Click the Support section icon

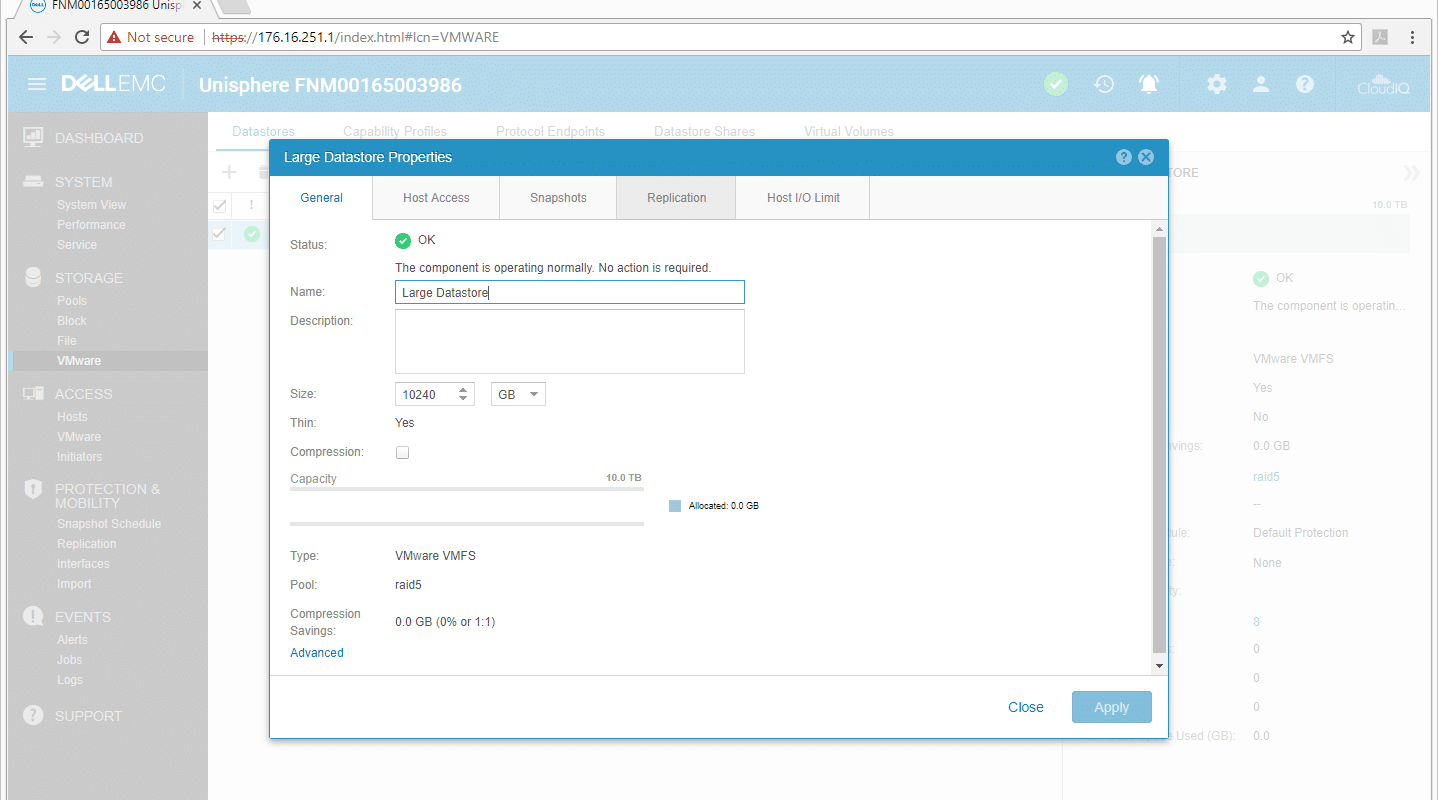33,715
